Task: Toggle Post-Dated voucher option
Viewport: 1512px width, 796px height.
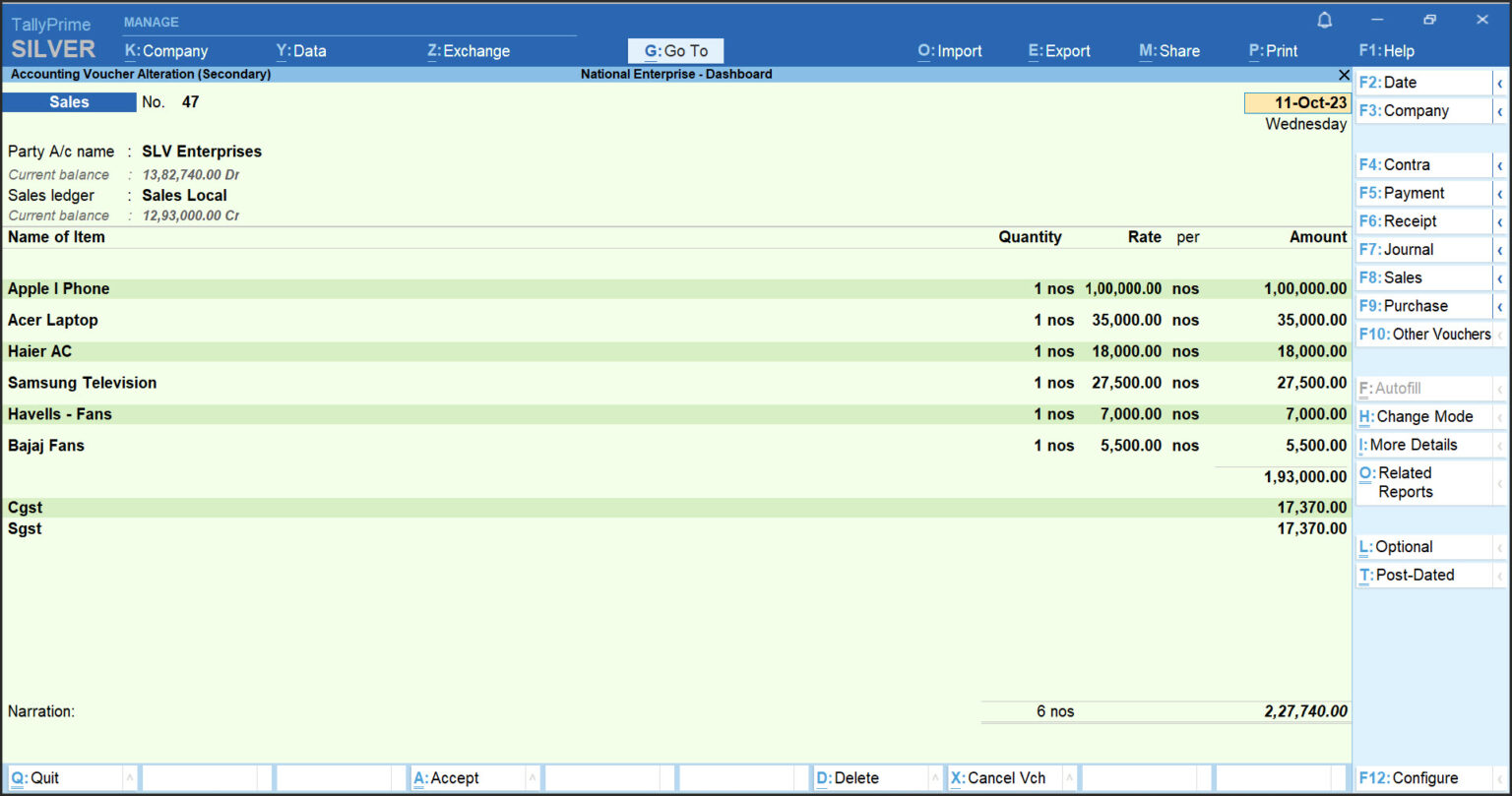Action: click(1414, 576)
